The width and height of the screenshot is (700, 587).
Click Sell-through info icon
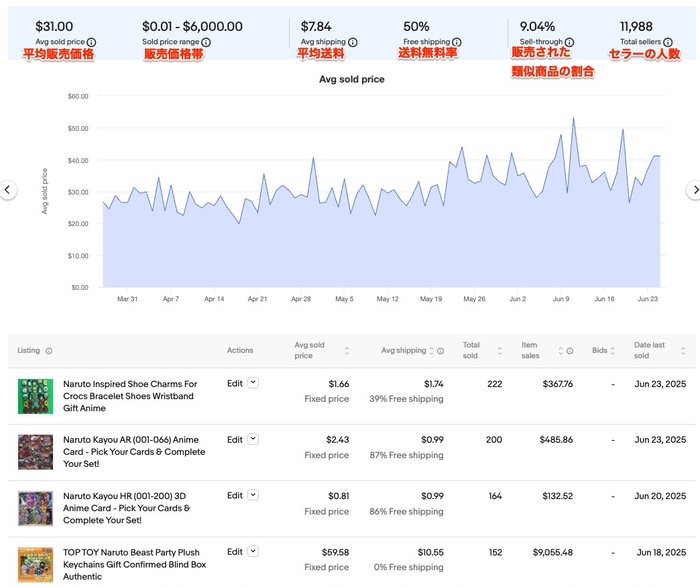click(563, 43)
